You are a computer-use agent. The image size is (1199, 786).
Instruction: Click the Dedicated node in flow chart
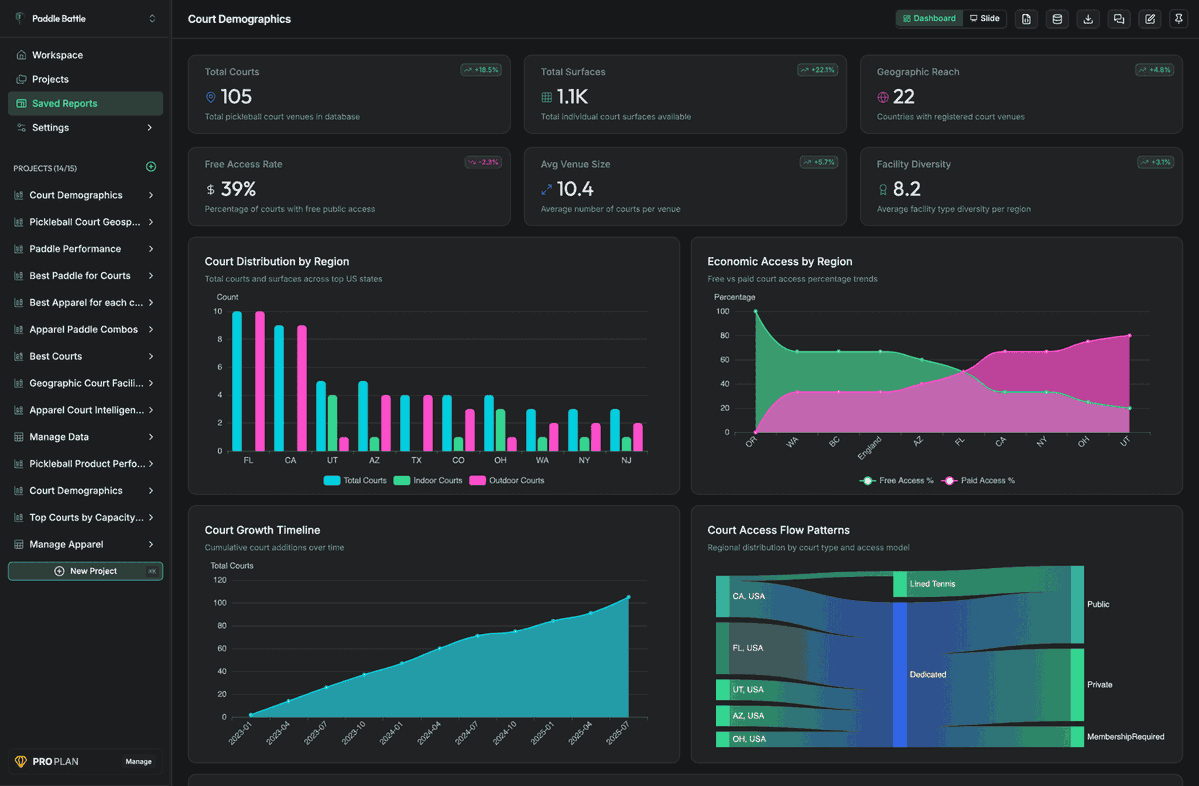click(900, 674)
